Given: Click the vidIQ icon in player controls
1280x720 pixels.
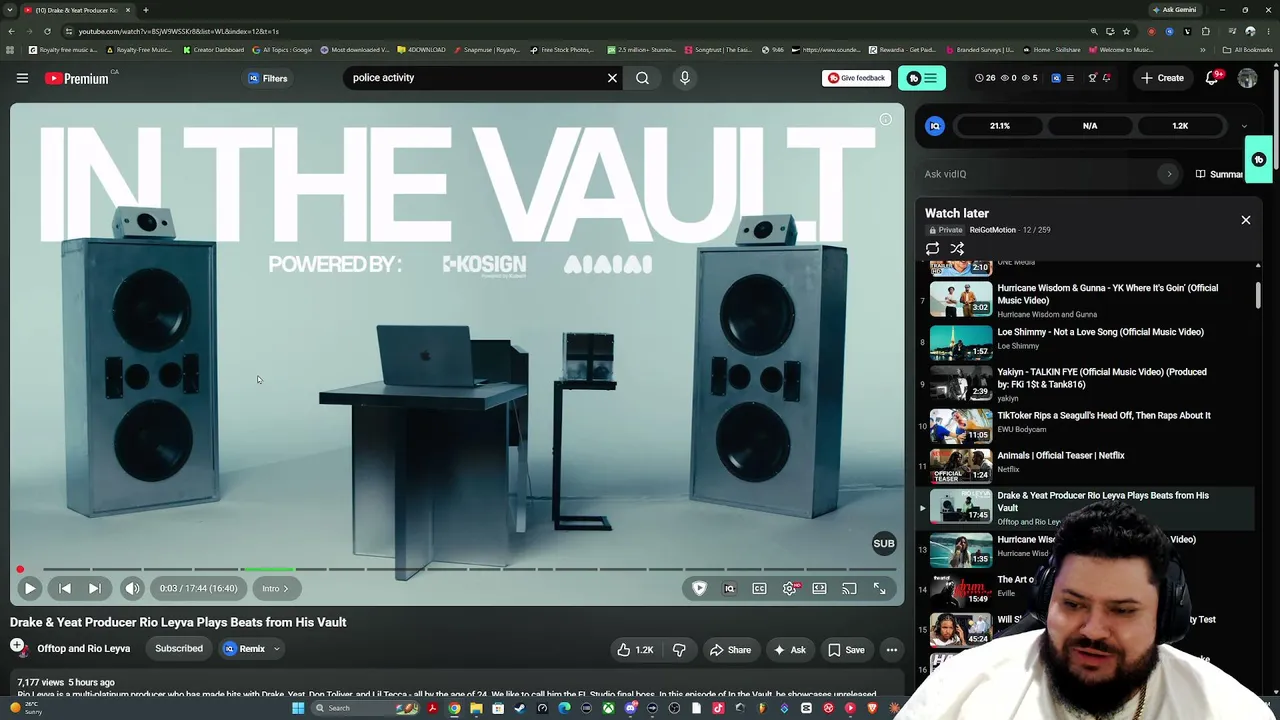Looking at the screenshot, I should (x=729, y=589).
